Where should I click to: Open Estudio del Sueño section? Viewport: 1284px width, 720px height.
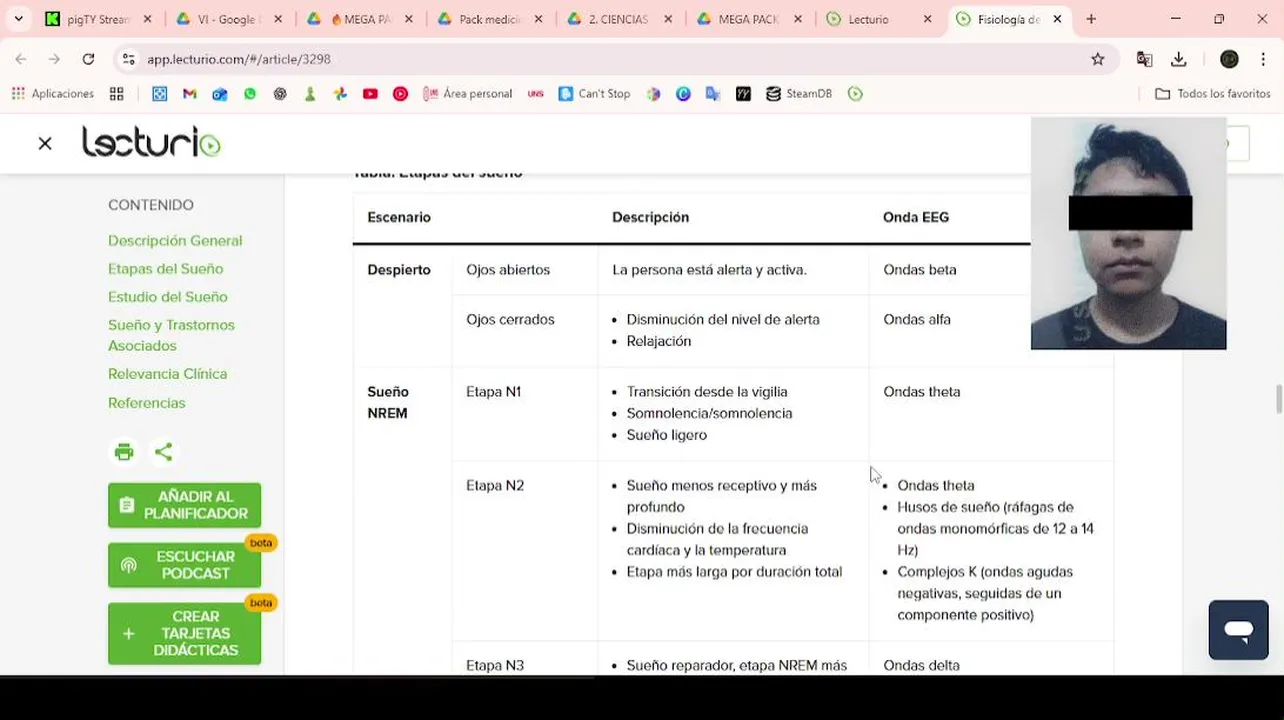coord(167,297)
